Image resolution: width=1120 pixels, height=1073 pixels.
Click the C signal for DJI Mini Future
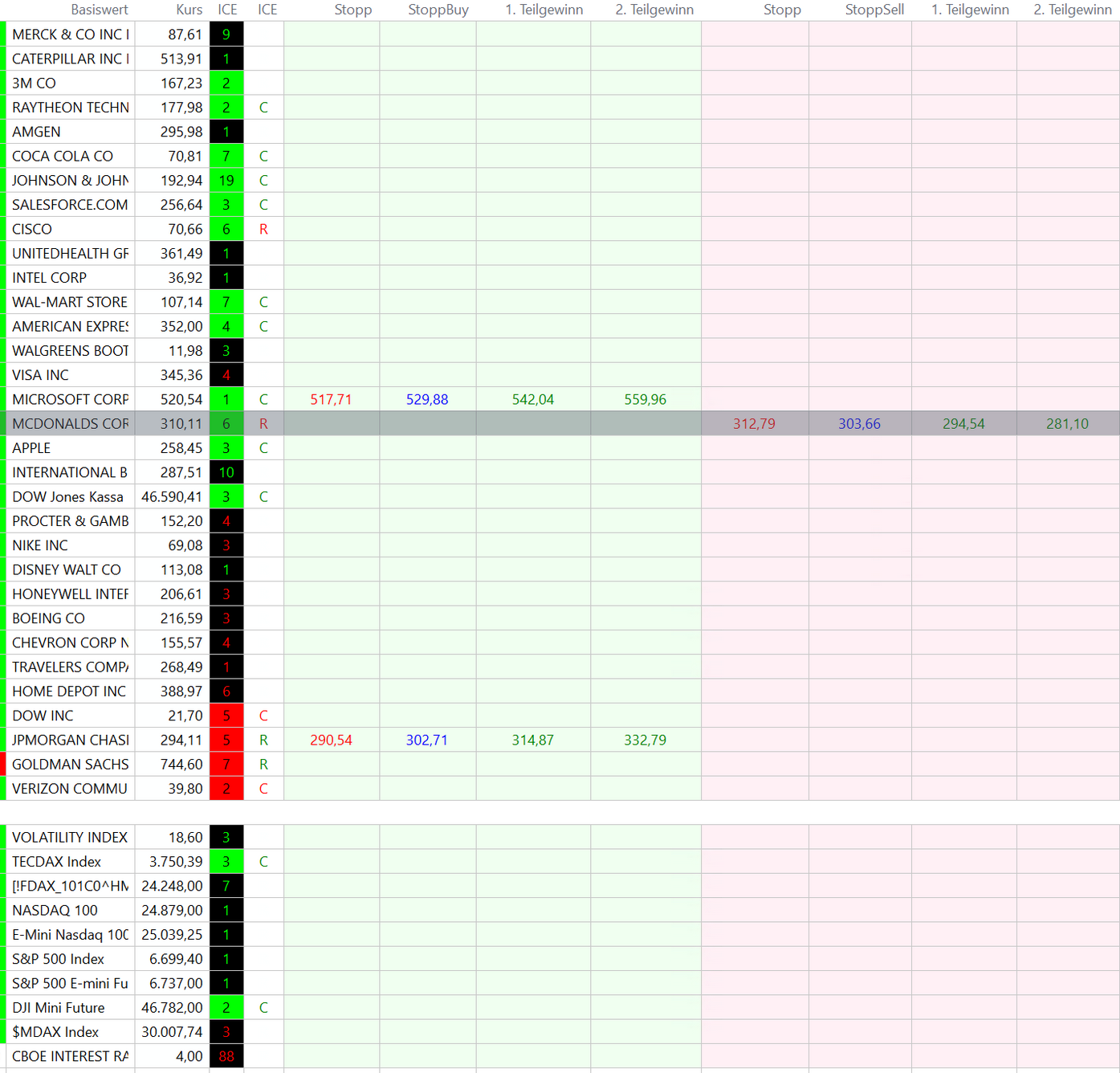263,1007
